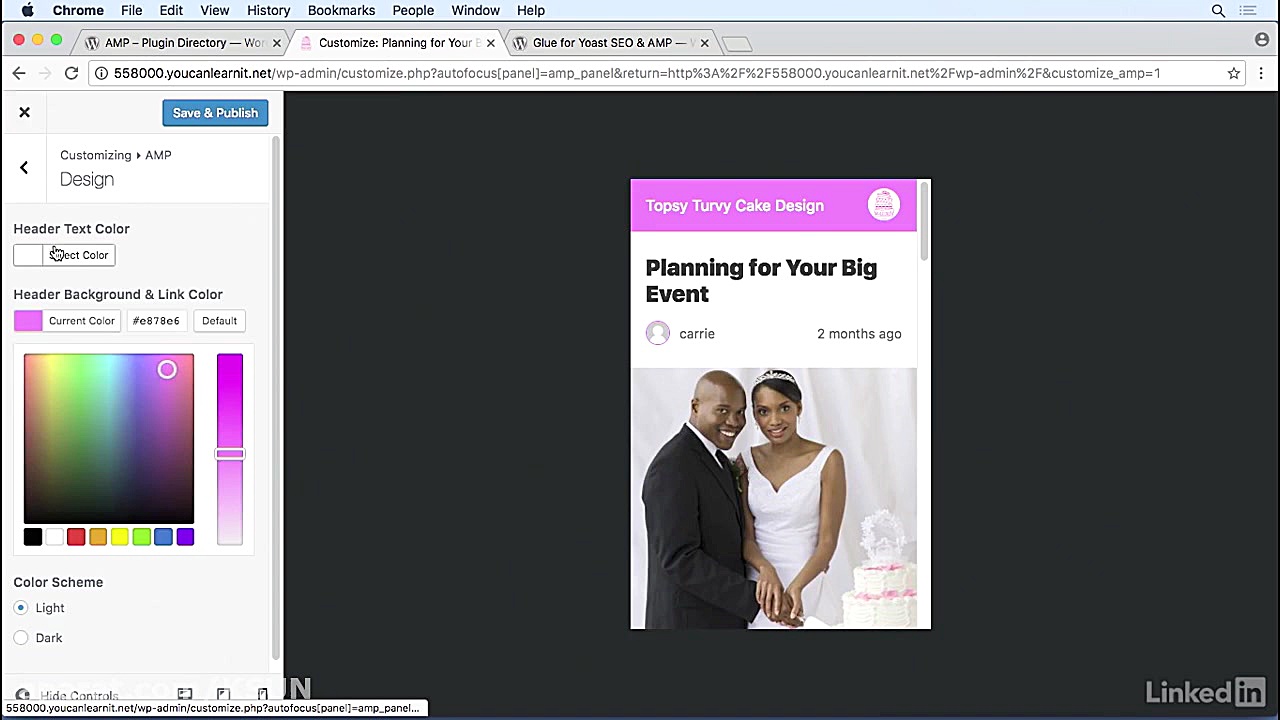Image resolution: width=1280 pixels, height=720 pixels.
Task: Click the circular marker in the color gradient
Action: [x=167, y=370]
